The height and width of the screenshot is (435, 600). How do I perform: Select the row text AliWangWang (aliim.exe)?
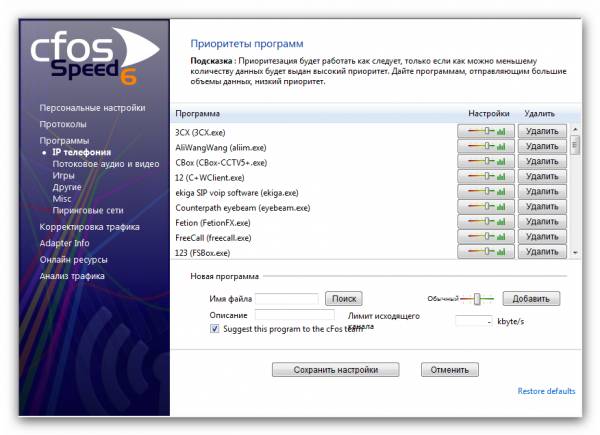[x=221, y=147]
